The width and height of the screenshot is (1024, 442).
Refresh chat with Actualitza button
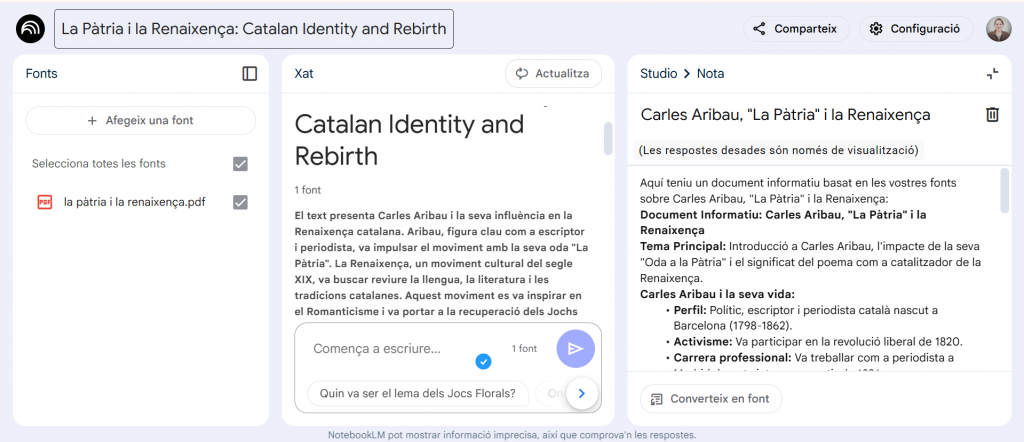(x=553, y=73)
